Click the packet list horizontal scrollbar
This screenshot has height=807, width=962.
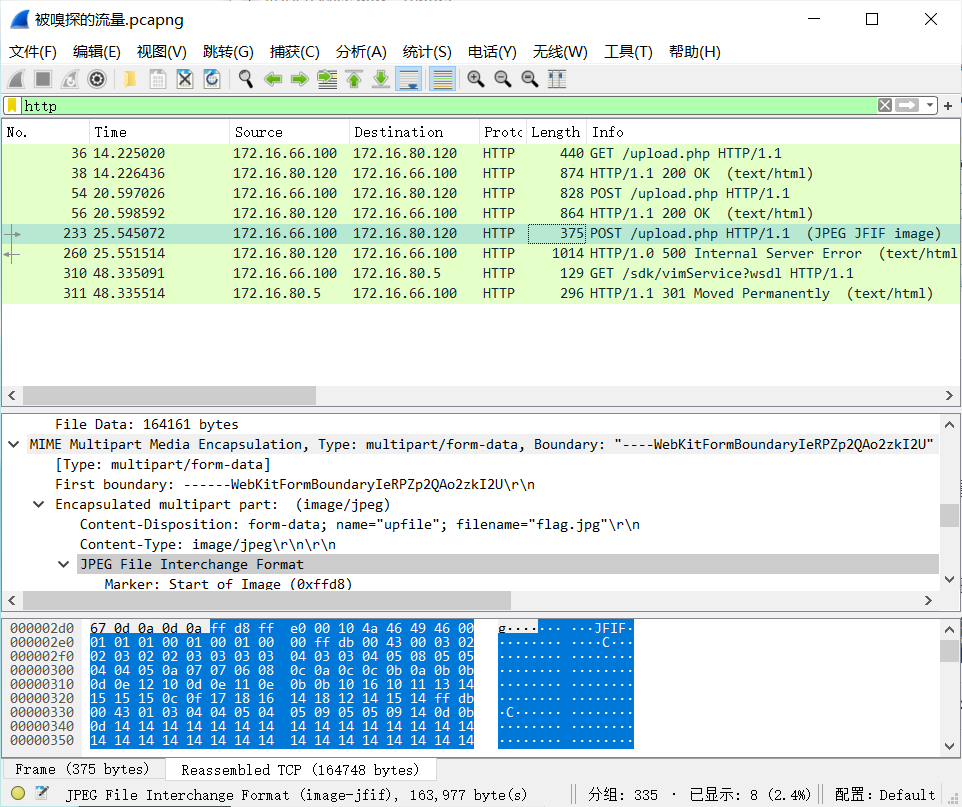click(170, 394)
